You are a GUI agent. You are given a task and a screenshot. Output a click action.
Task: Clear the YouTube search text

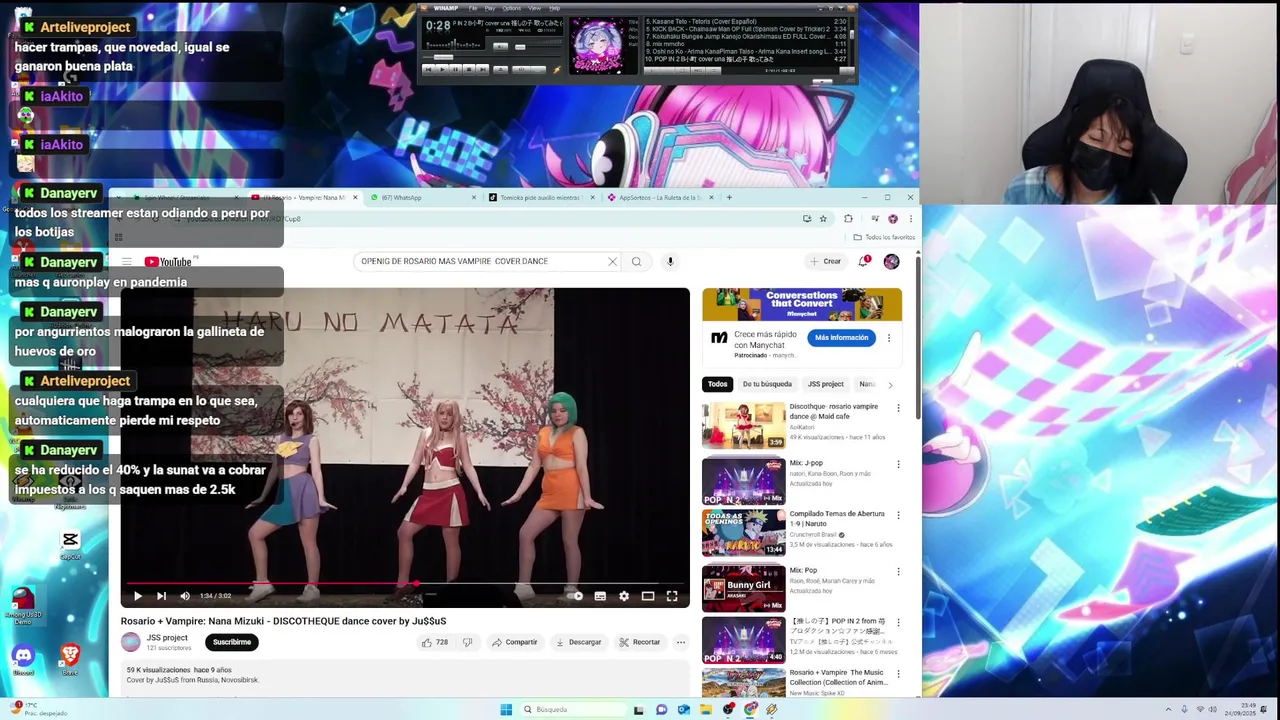pyautogui.click(x=612, y=262)
